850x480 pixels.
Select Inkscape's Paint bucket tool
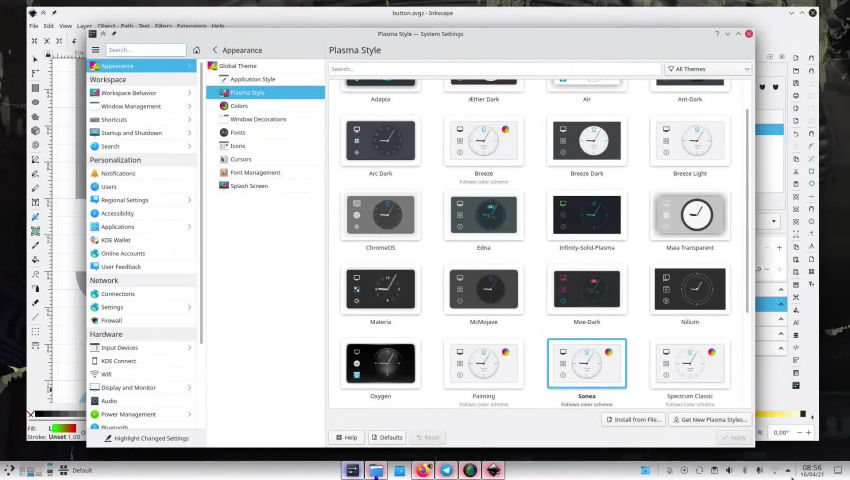point(35,260)
